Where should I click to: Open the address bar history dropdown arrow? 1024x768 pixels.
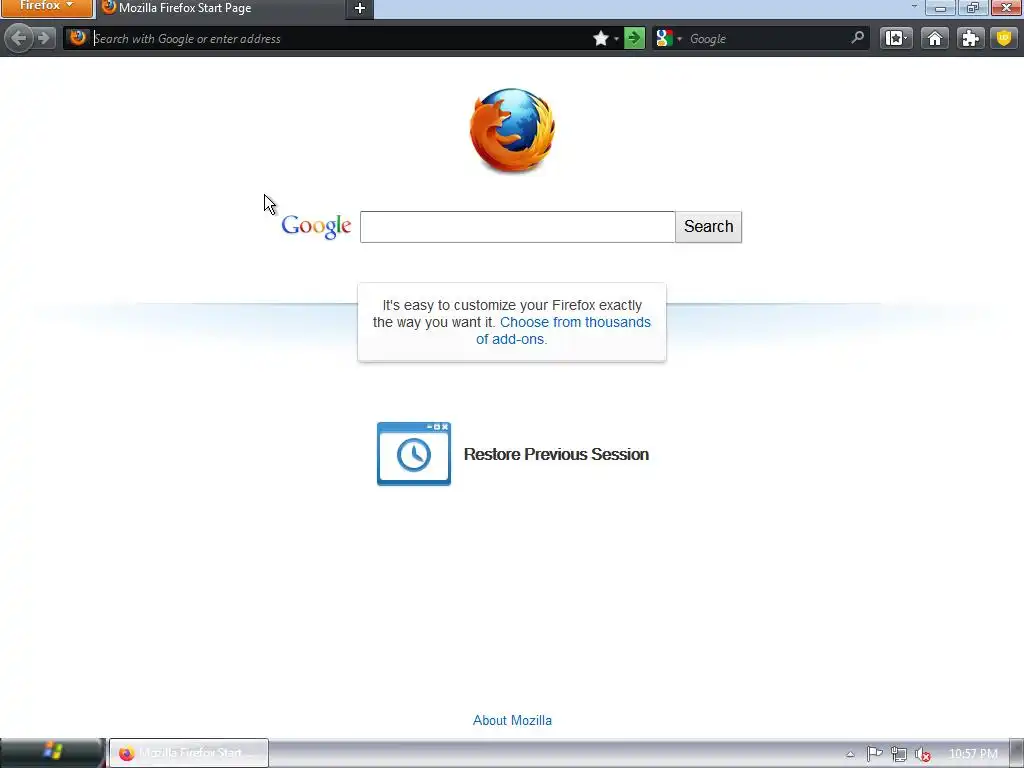(x=616, y=39)
